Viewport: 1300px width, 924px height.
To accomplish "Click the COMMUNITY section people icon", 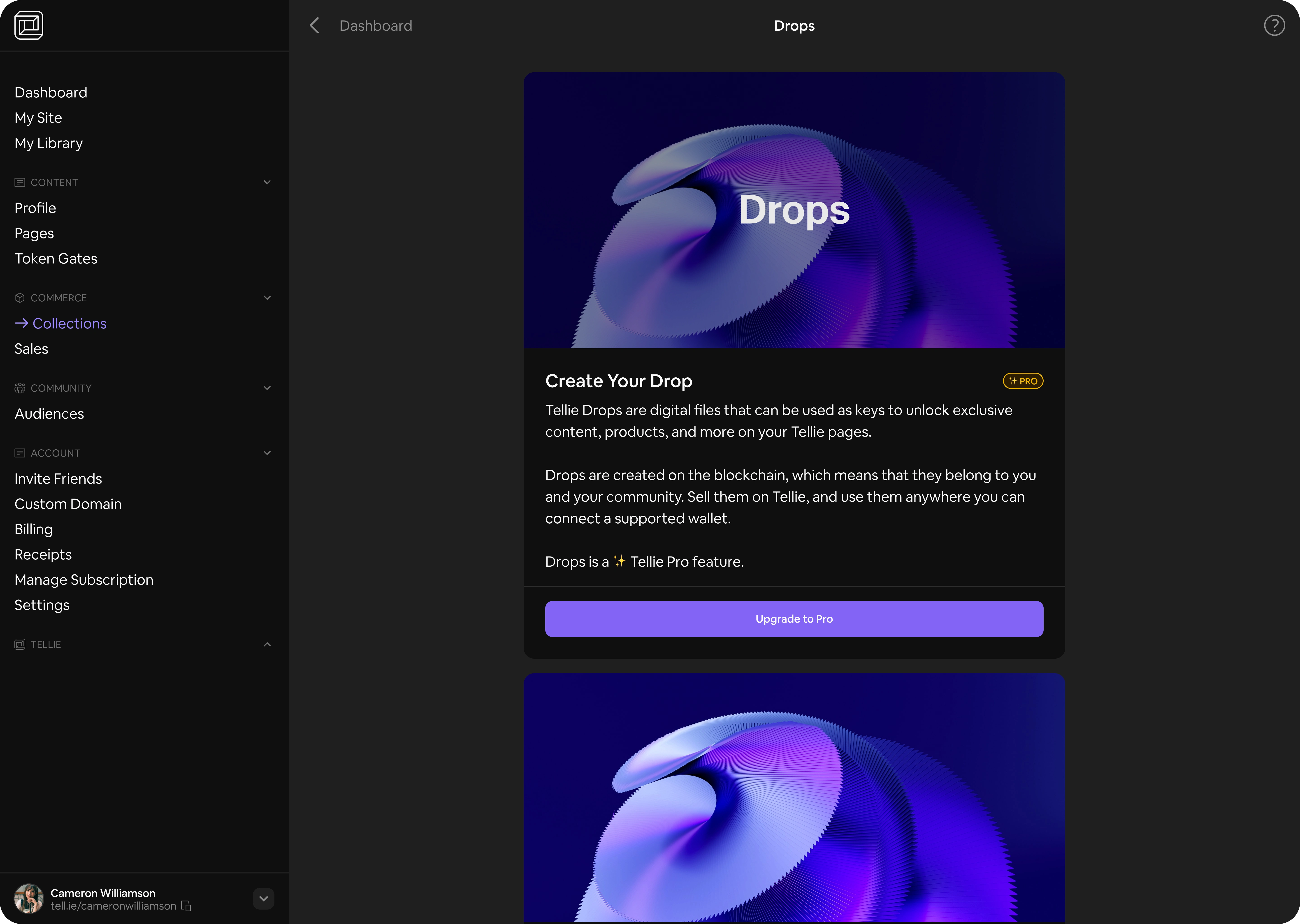I will click(x=20, y=388).
